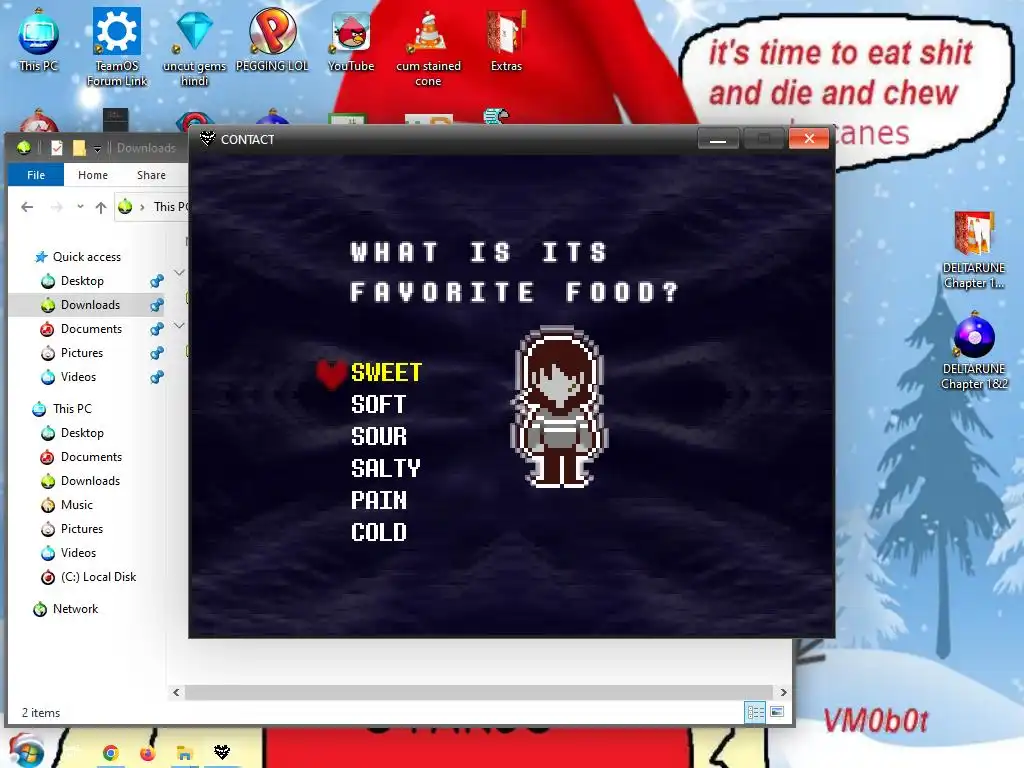Open Google Chrome from taskbar
1024x768 pixels.
(110, 753)
